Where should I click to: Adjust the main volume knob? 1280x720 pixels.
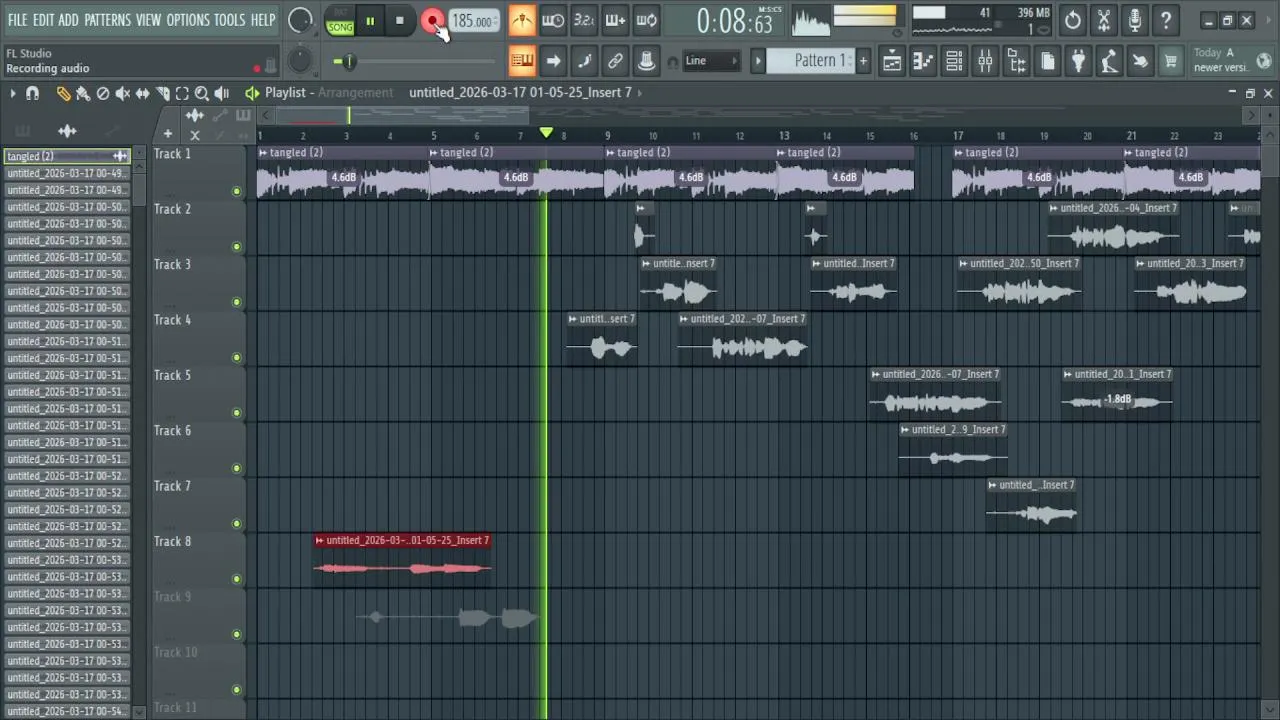pos(300,20)
